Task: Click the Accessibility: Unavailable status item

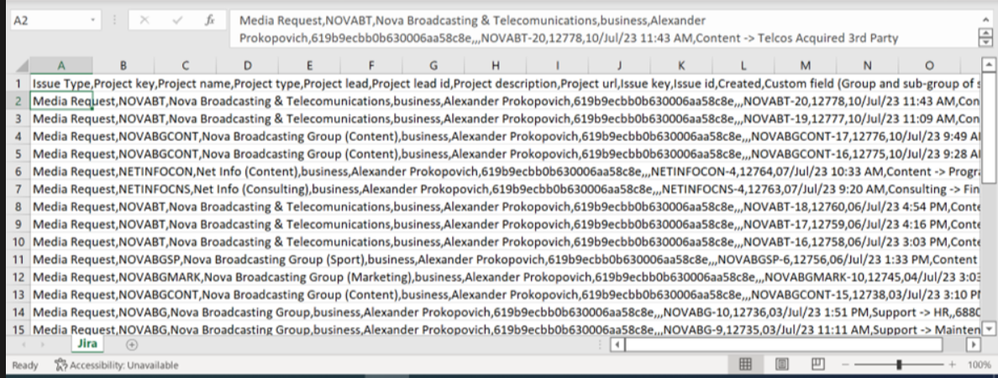Action: coord(116,365)
